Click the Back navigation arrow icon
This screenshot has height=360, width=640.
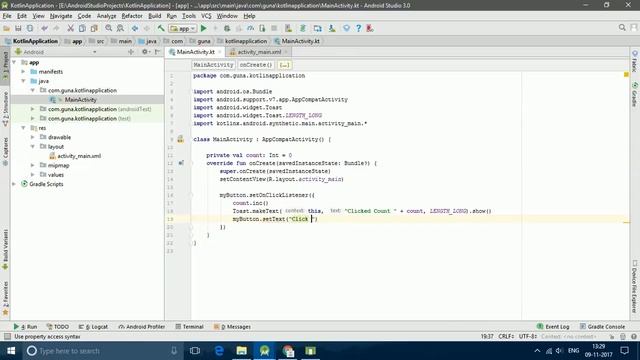135,28
